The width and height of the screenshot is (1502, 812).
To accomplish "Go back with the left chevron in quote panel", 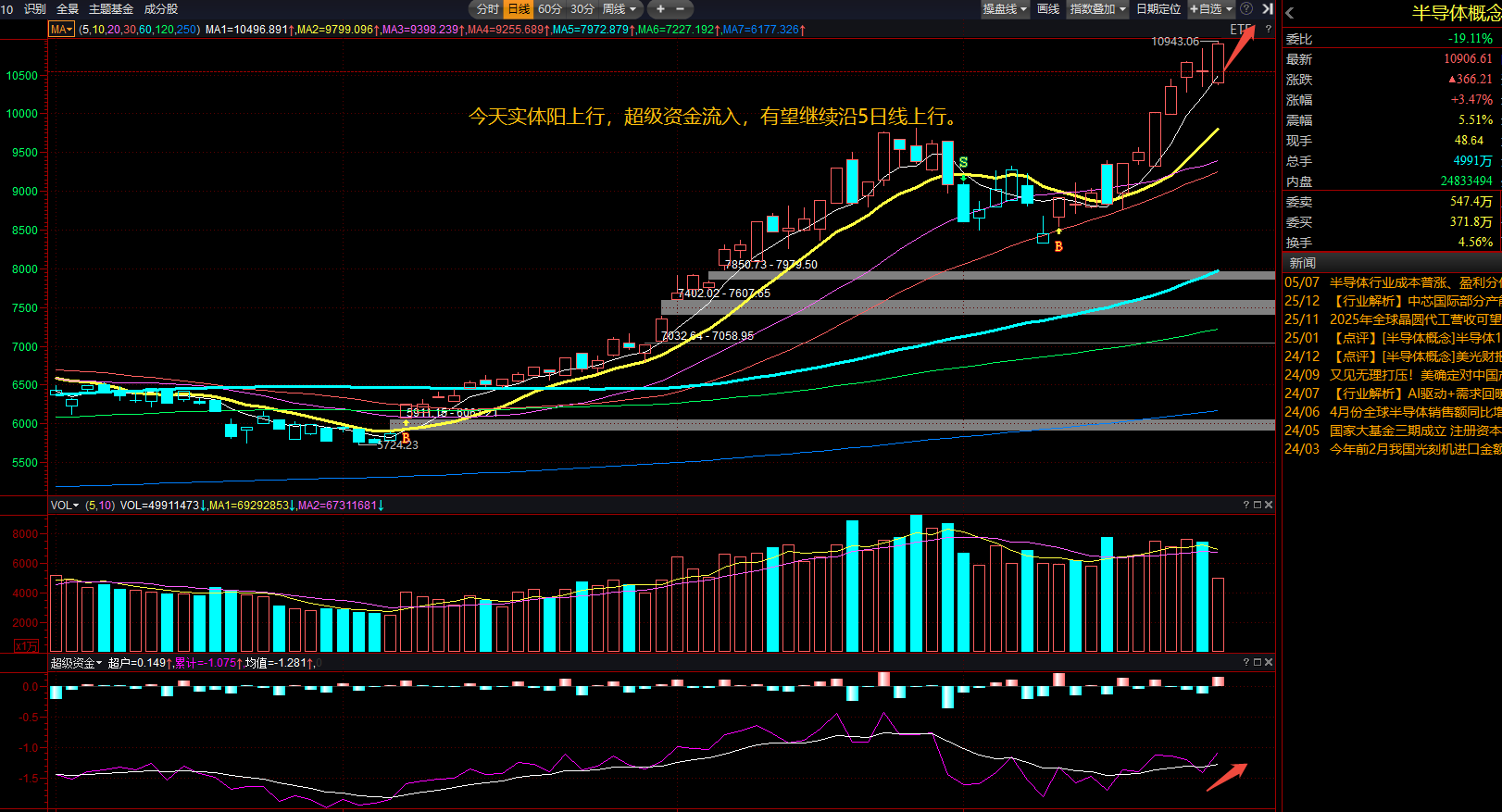I will coord(1290,13).
